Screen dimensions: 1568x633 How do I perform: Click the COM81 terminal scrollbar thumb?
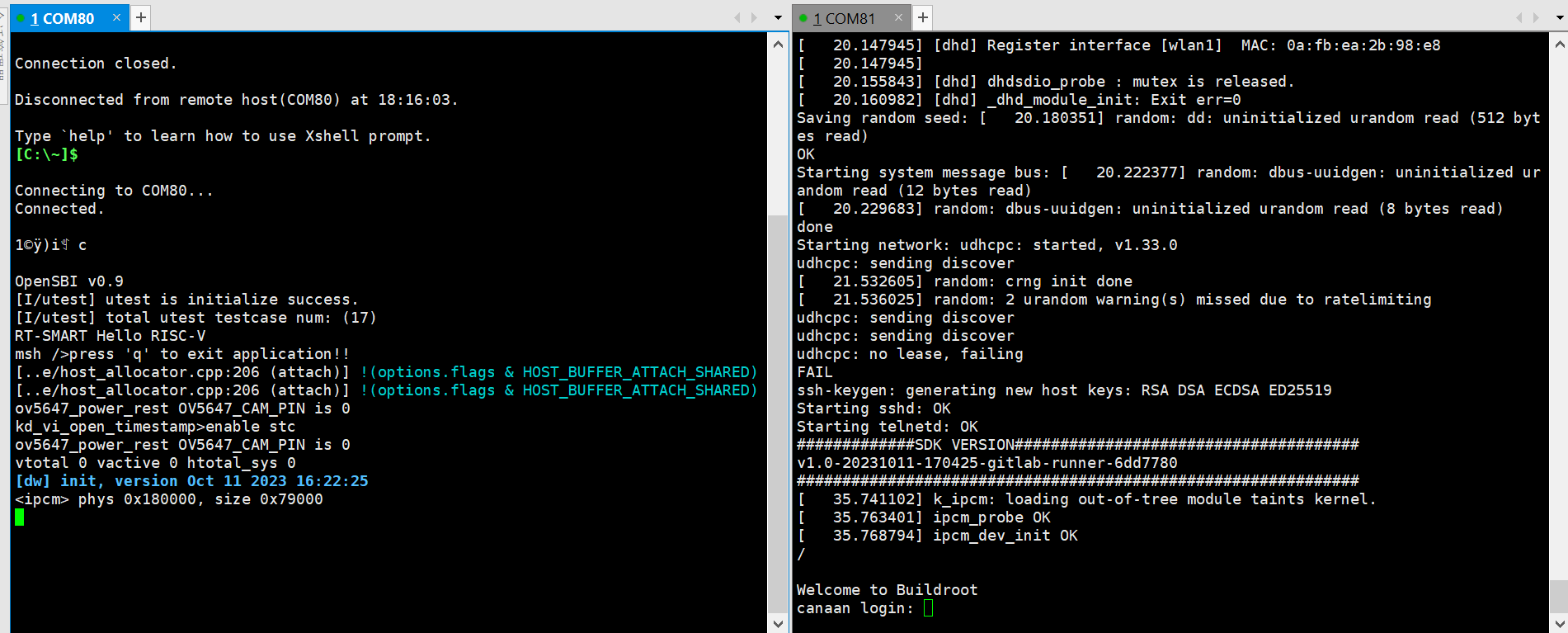tap(1558, 594)
